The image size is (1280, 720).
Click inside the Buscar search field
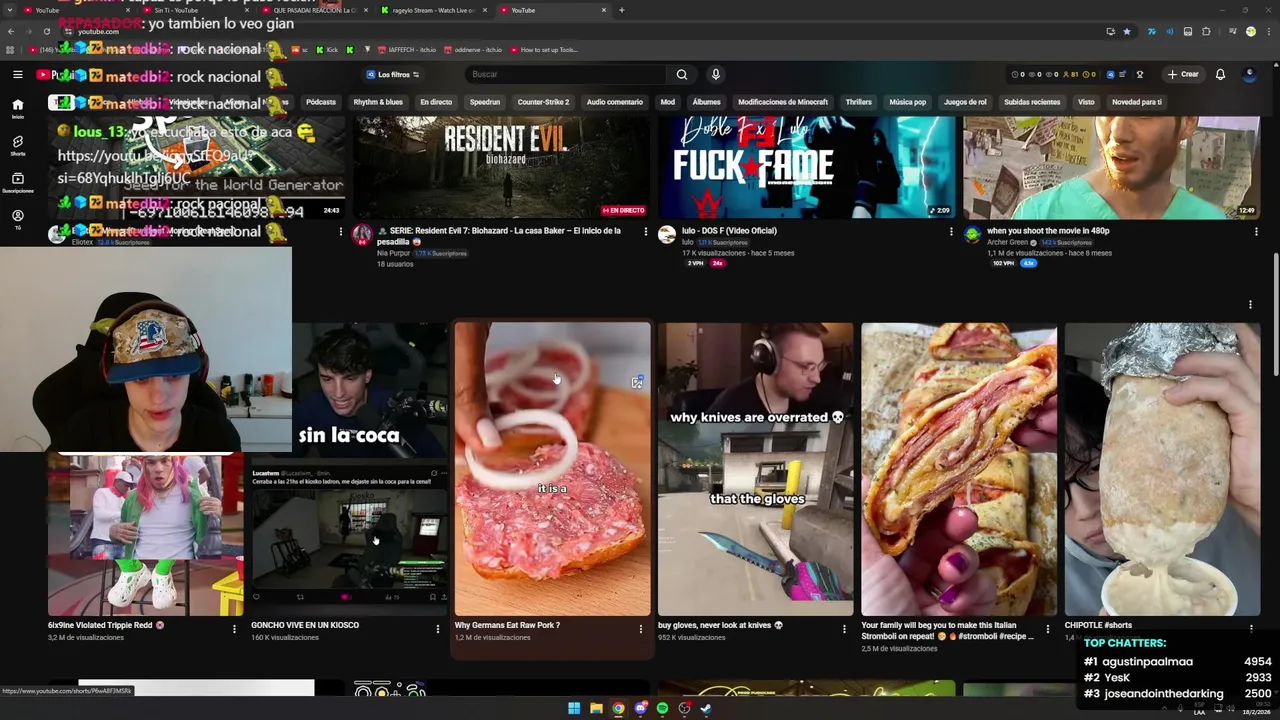565,74
